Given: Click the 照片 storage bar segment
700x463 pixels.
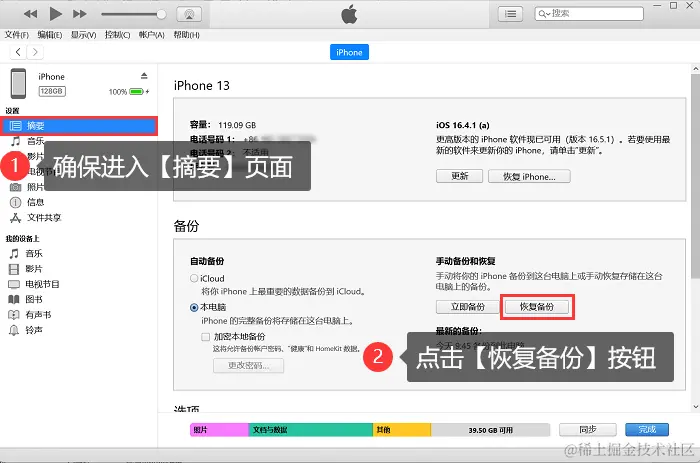Looking at the screenshot, I should click(x=219, y=430).
